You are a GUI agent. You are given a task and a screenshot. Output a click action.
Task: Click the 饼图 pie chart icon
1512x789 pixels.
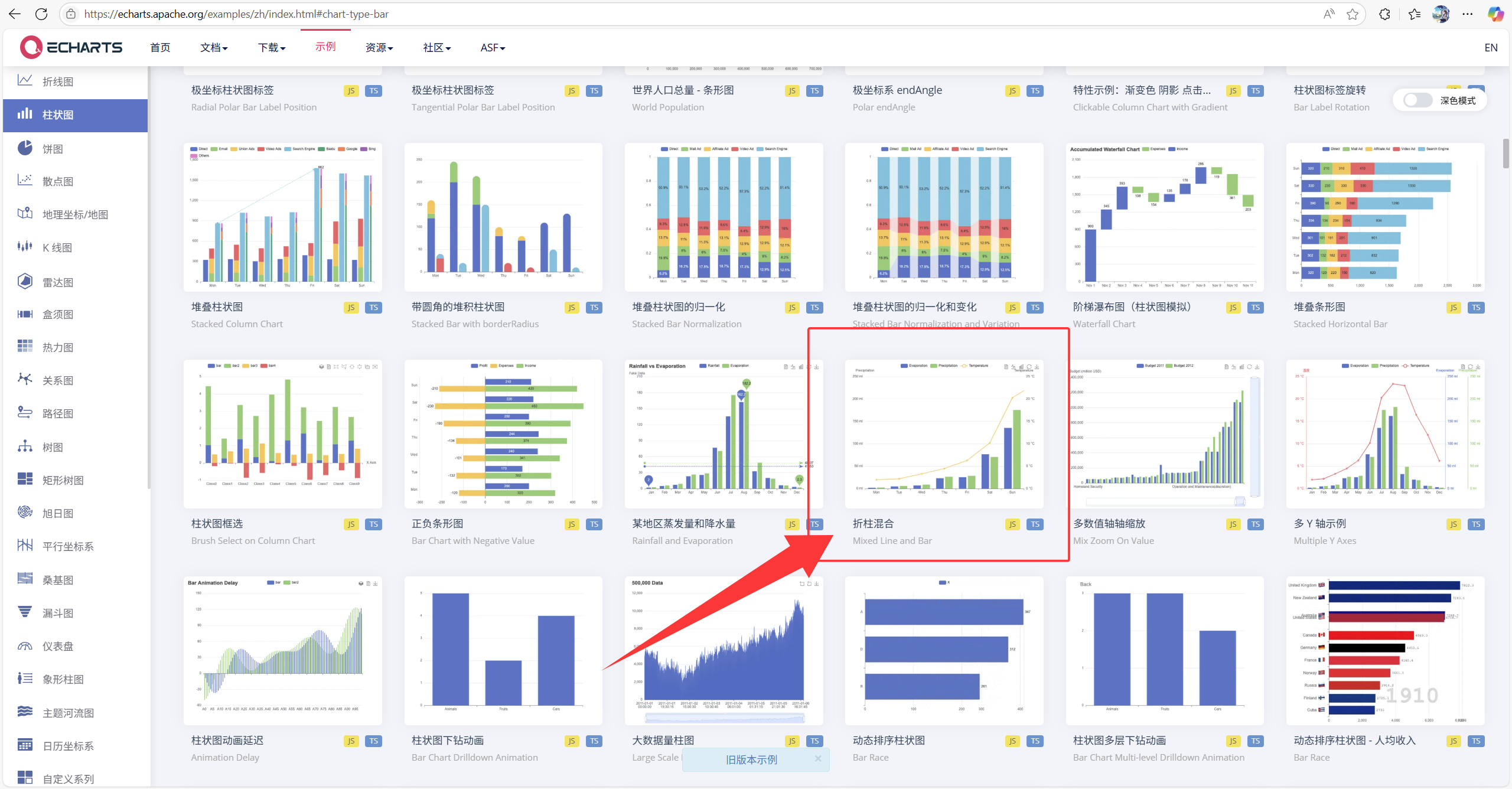[x=25, y=148]
